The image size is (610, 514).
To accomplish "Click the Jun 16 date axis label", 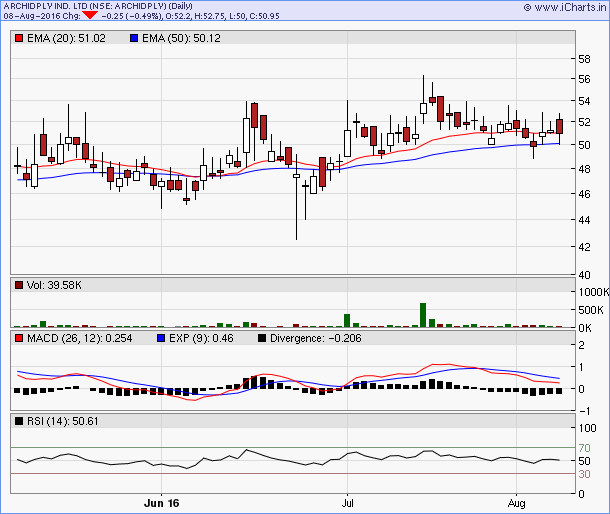I will [x=161, y=503].
